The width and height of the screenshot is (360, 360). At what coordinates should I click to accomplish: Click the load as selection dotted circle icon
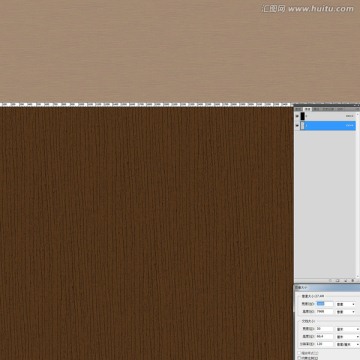[x=330, y=281]
